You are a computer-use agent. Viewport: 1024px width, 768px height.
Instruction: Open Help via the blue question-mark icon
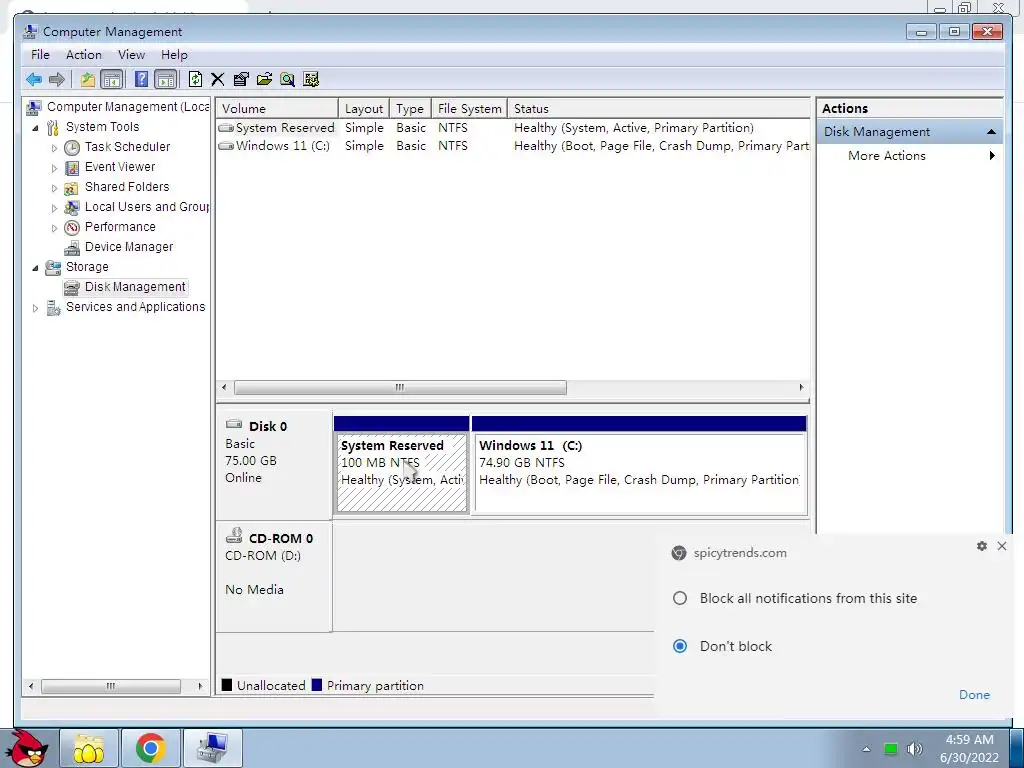[x=141, y=80]
